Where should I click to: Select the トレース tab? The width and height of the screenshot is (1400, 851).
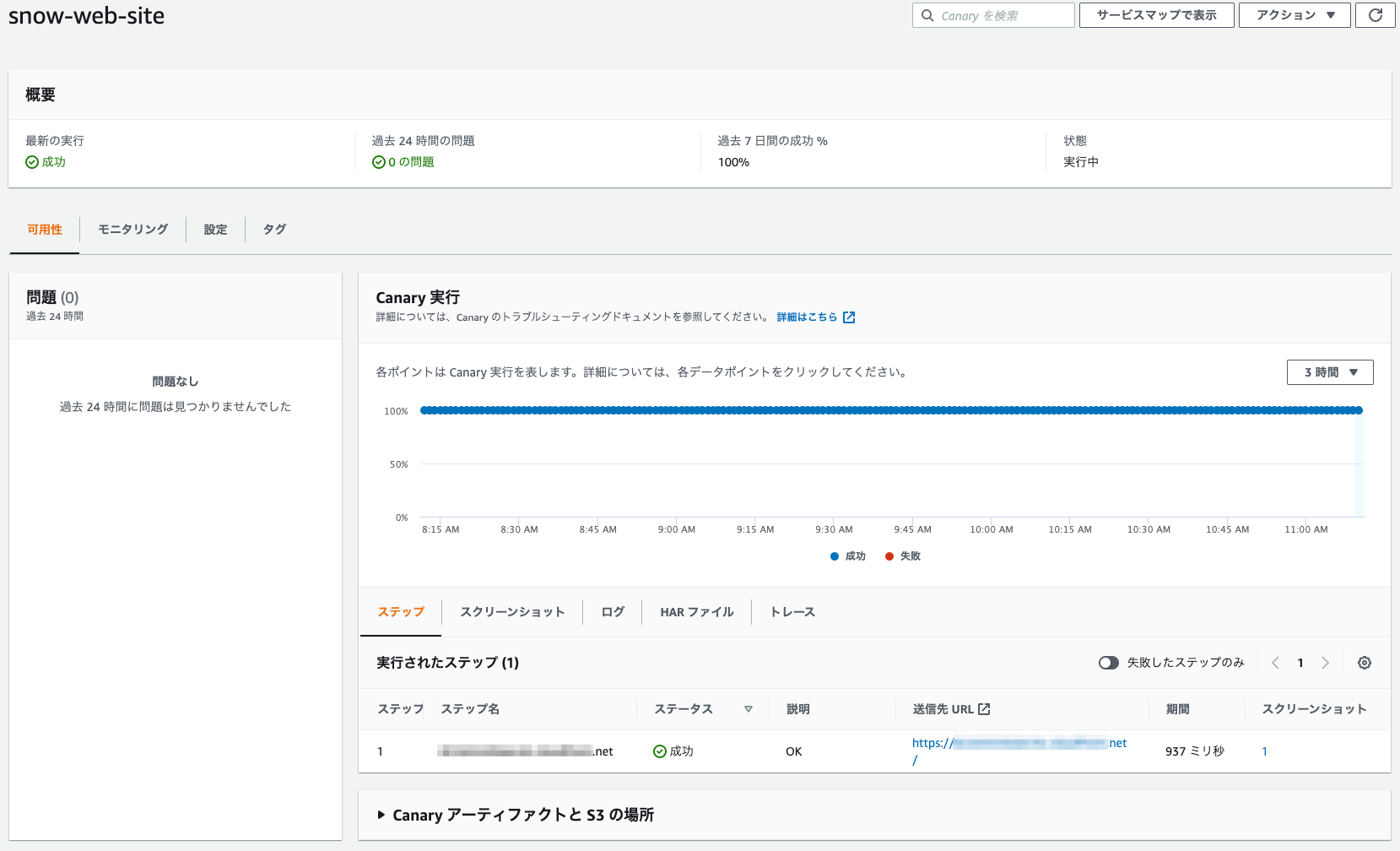coord(792,612)
